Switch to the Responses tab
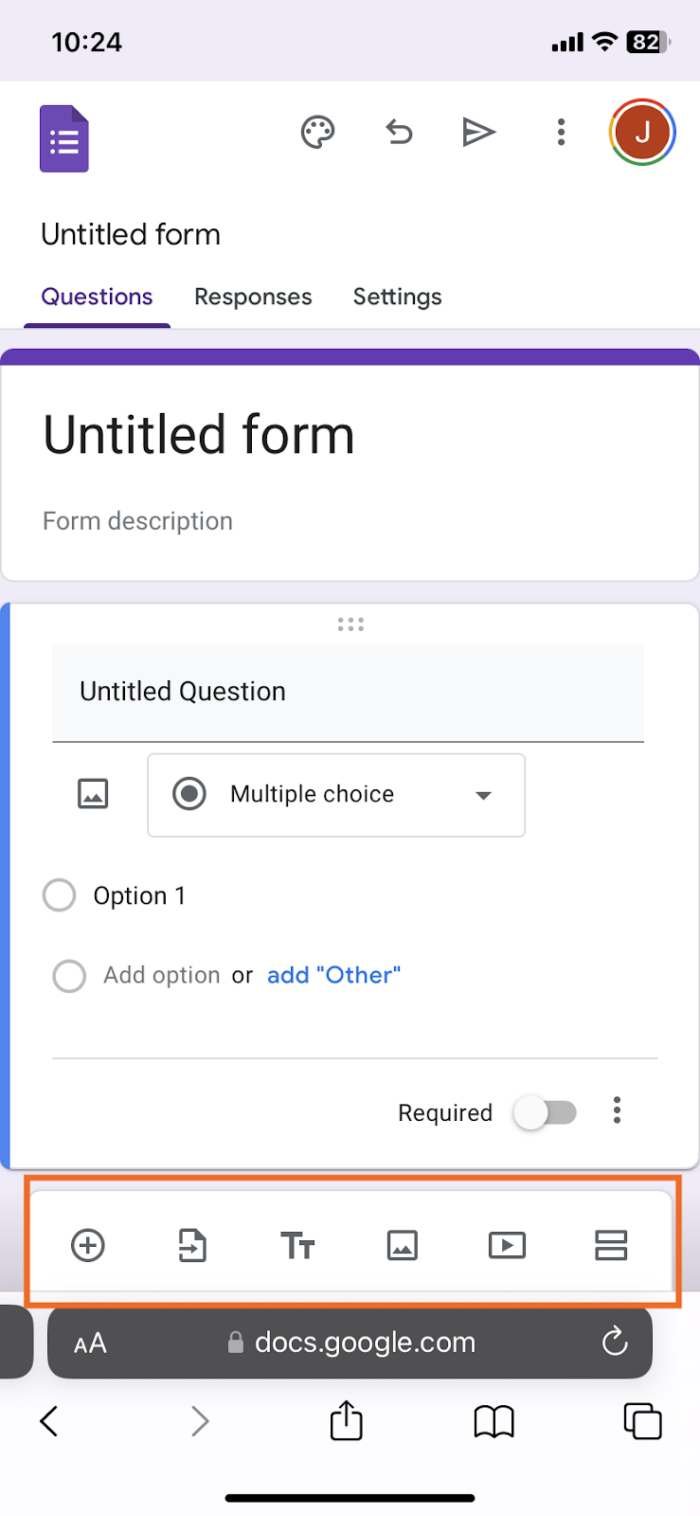Image resolution: width=700 pixels, height=1516 pixels. point(253,296)
